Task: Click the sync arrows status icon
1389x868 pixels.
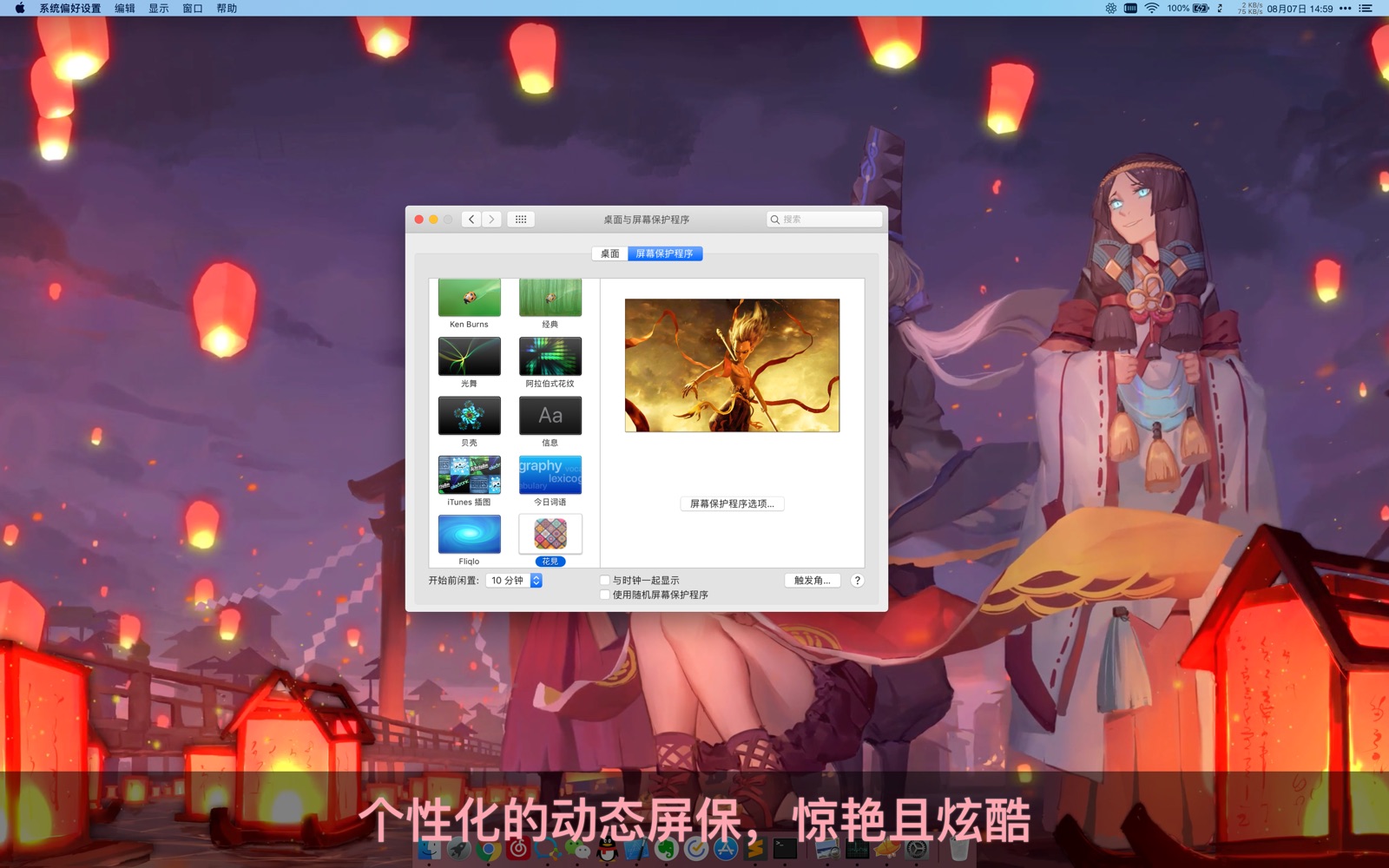Action: pyautogui.click(x=1220, y=9)
